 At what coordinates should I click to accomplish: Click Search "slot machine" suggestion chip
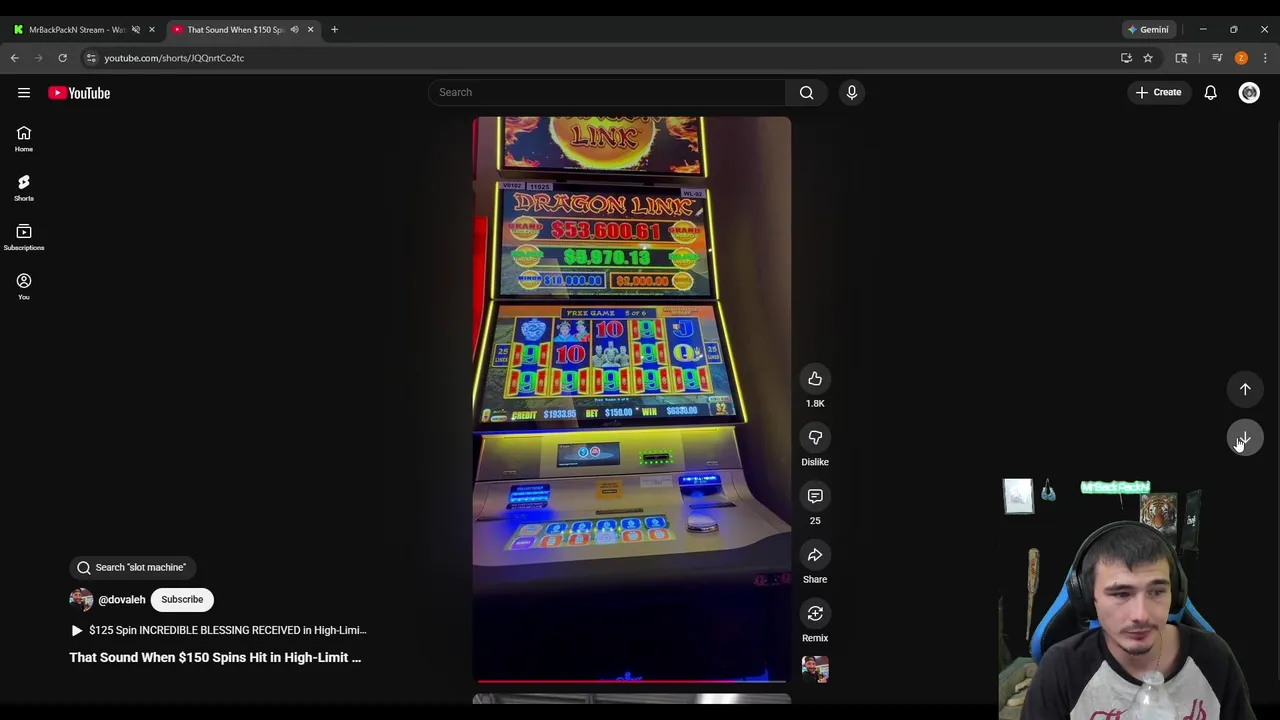pos(132,568)
